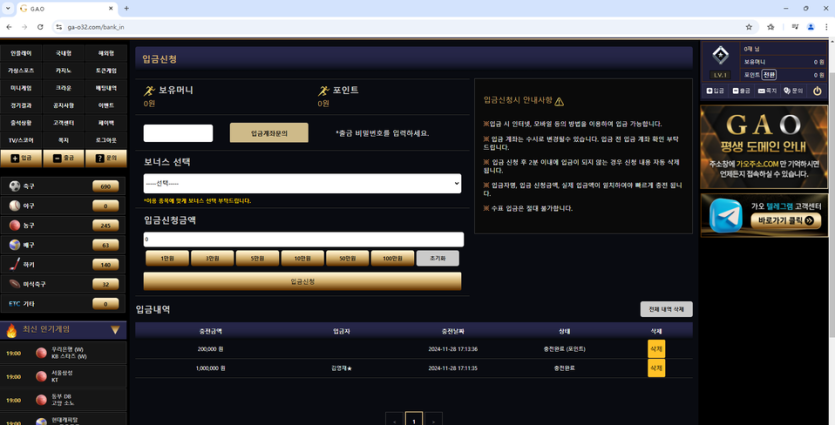Open the 미니게임 menu
The height and width of the screenshot is (425, 835).
(x=21, y=88)
